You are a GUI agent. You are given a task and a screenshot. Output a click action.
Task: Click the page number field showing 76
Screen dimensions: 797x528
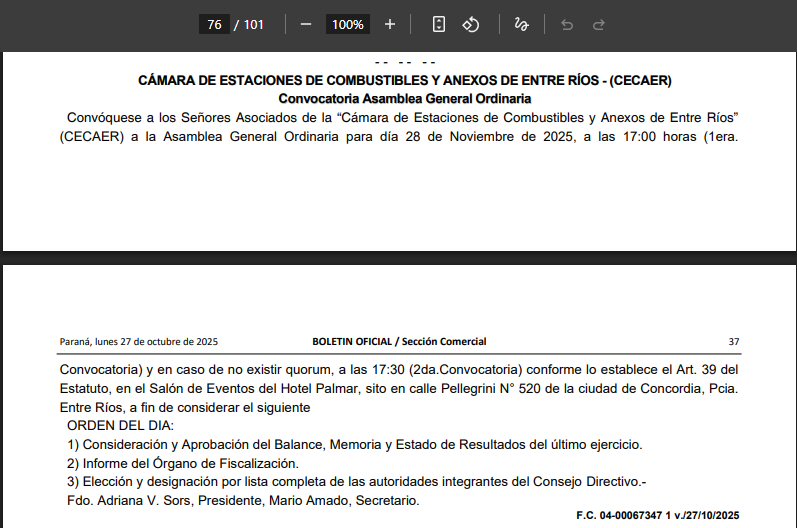pyautogui.click(x=213, y=24)
